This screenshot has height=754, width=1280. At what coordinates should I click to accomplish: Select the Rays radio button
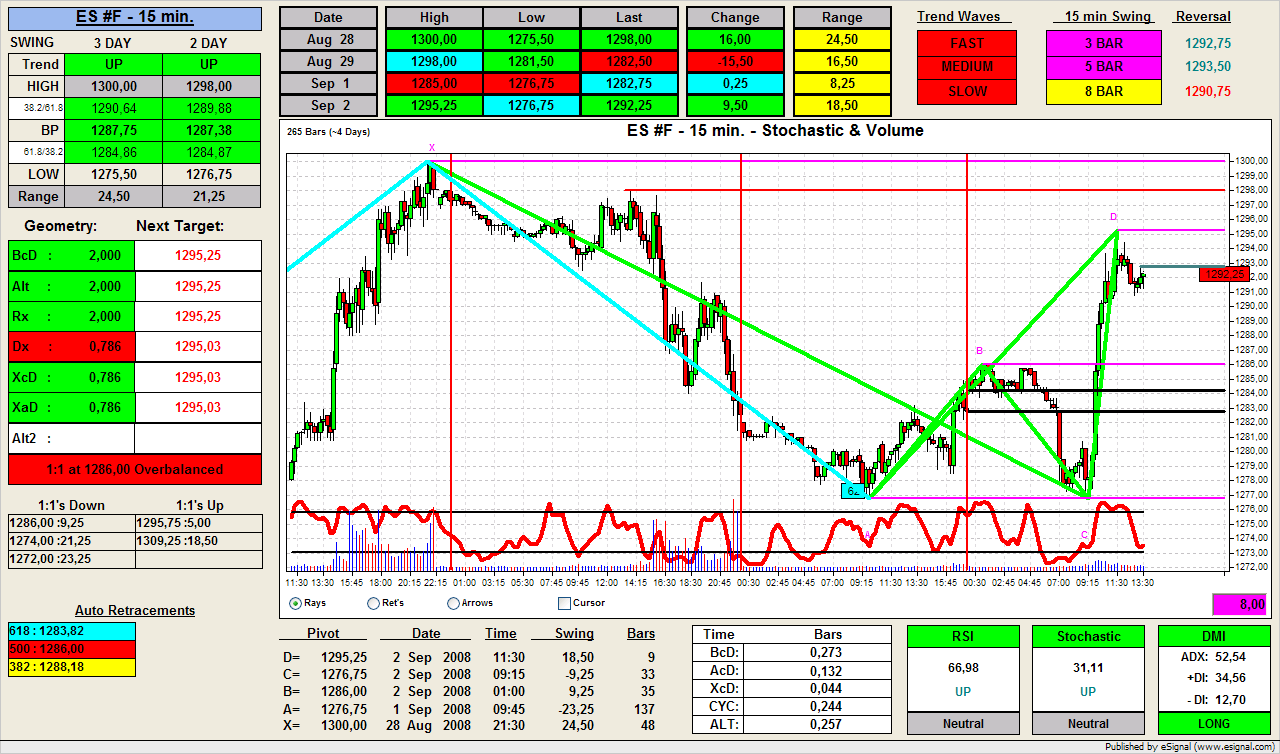[296, 603]
